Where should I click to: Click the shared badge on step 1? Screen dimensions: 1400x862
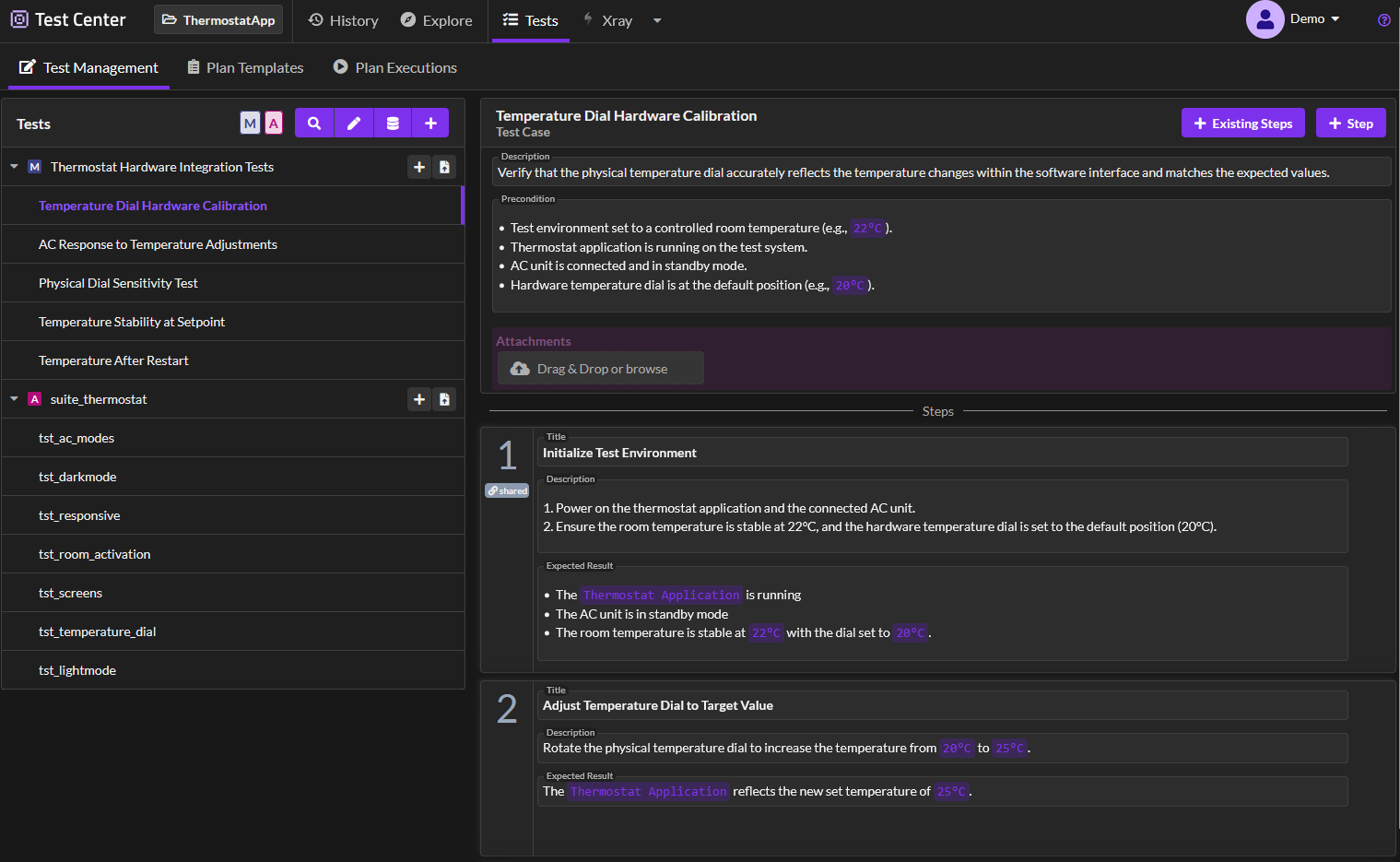click(x=507, y=490)
